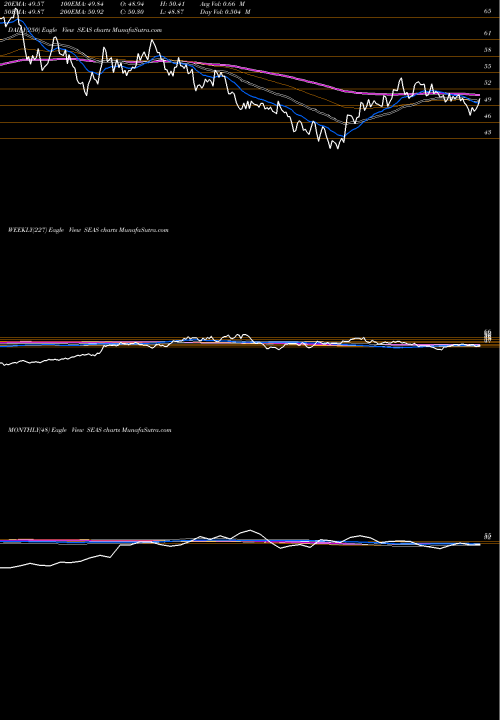Click the monthly chart's 55 axis label
This screenshot has width=500, height=720.
[488, 536]
